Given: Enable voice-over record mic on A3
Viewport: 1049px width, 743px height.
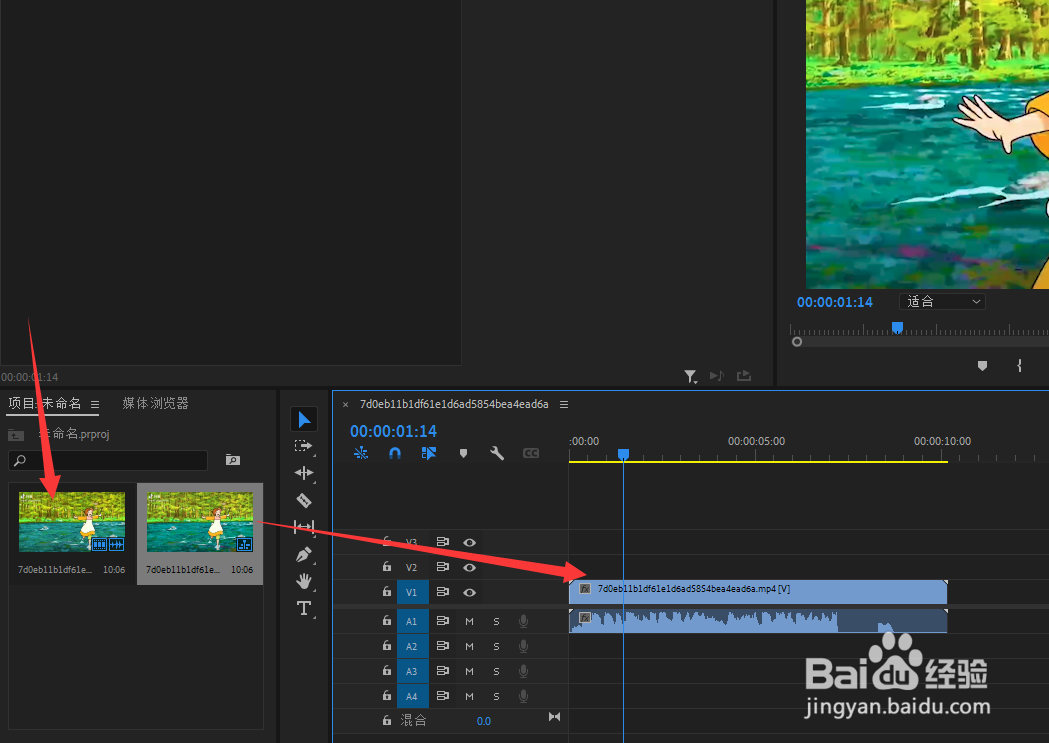Looking at the screenshot, I should pyautogui.click(x=523, y=671).
